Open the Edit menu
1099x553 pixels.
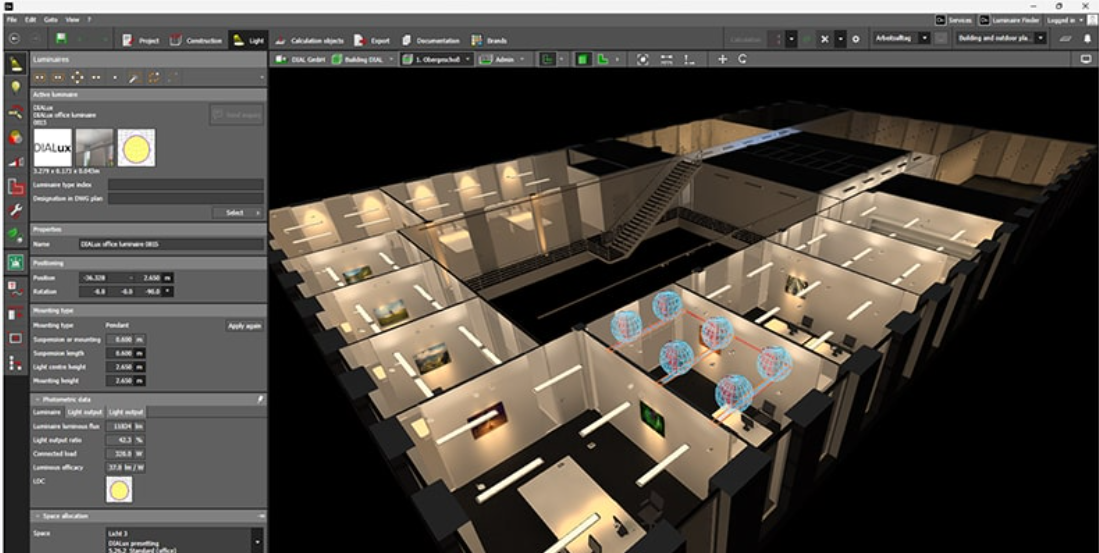29,19
